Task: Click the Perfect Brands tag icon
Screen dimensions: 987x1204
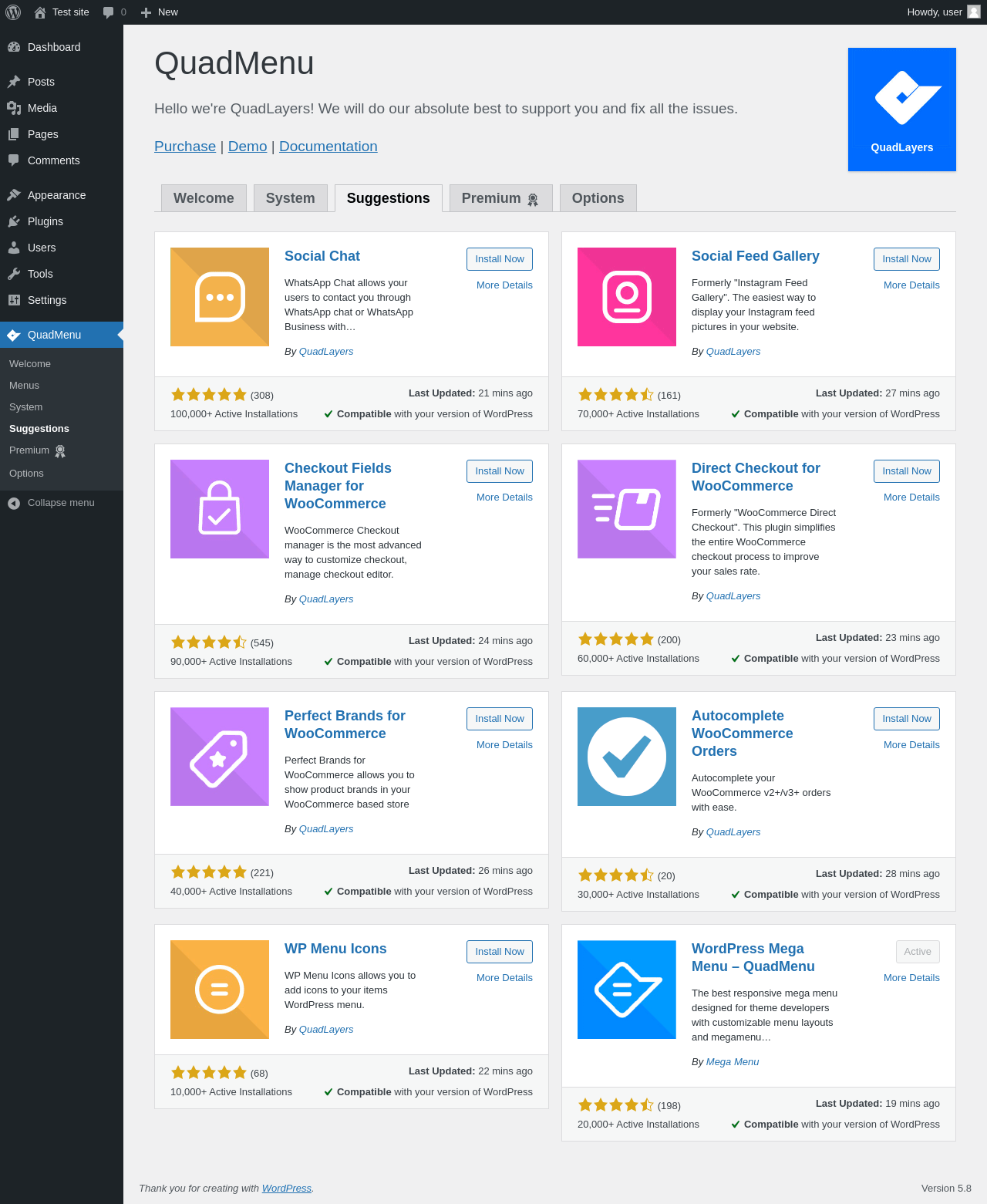Action: tap(220, 757)
